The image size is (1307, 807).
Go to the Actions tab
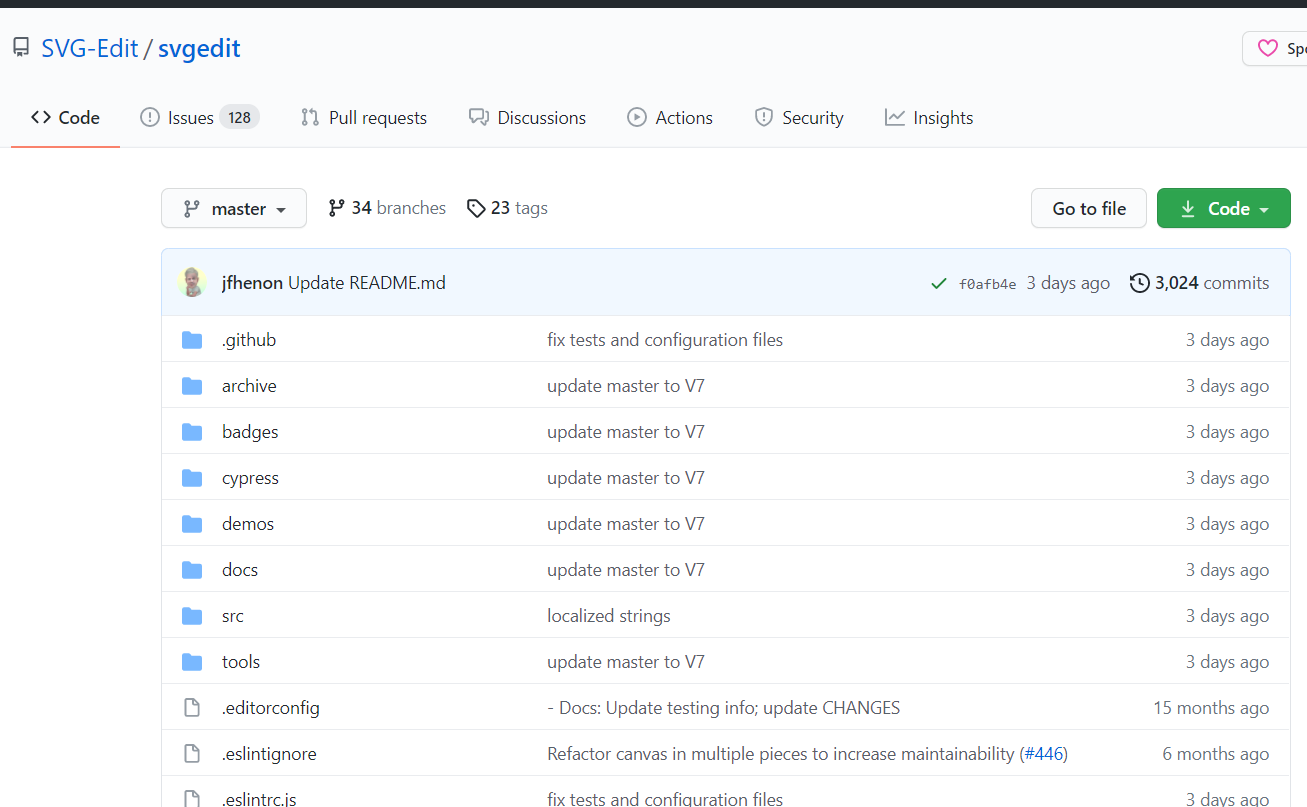[x=670, y=118]
